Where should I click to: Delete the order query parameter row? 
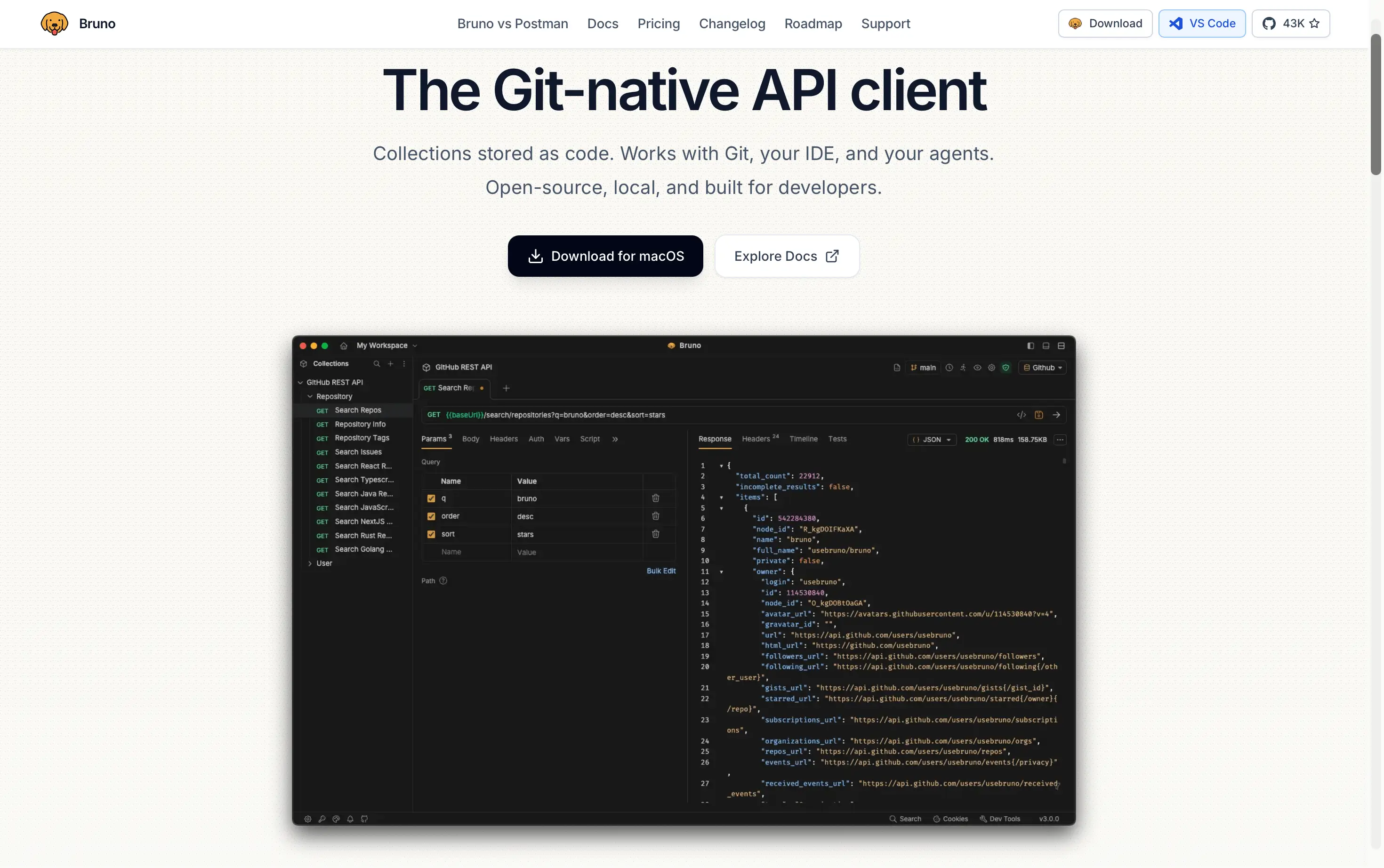656,516
